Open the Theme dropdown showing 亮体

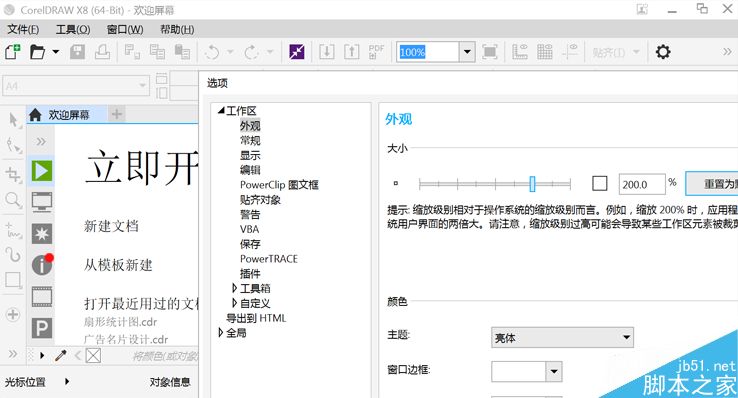click(x=562, y=337)
